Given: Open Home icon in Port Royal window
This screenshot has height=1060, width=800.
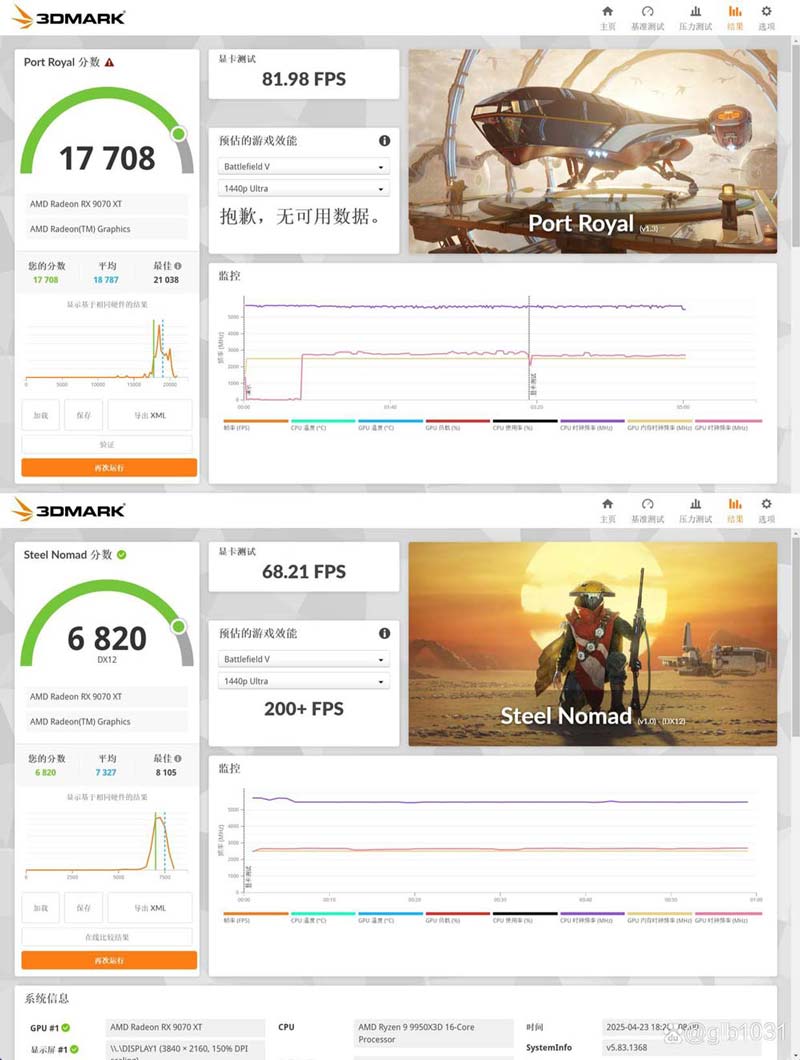Looking at the screenshot, I should click(607, 11).
